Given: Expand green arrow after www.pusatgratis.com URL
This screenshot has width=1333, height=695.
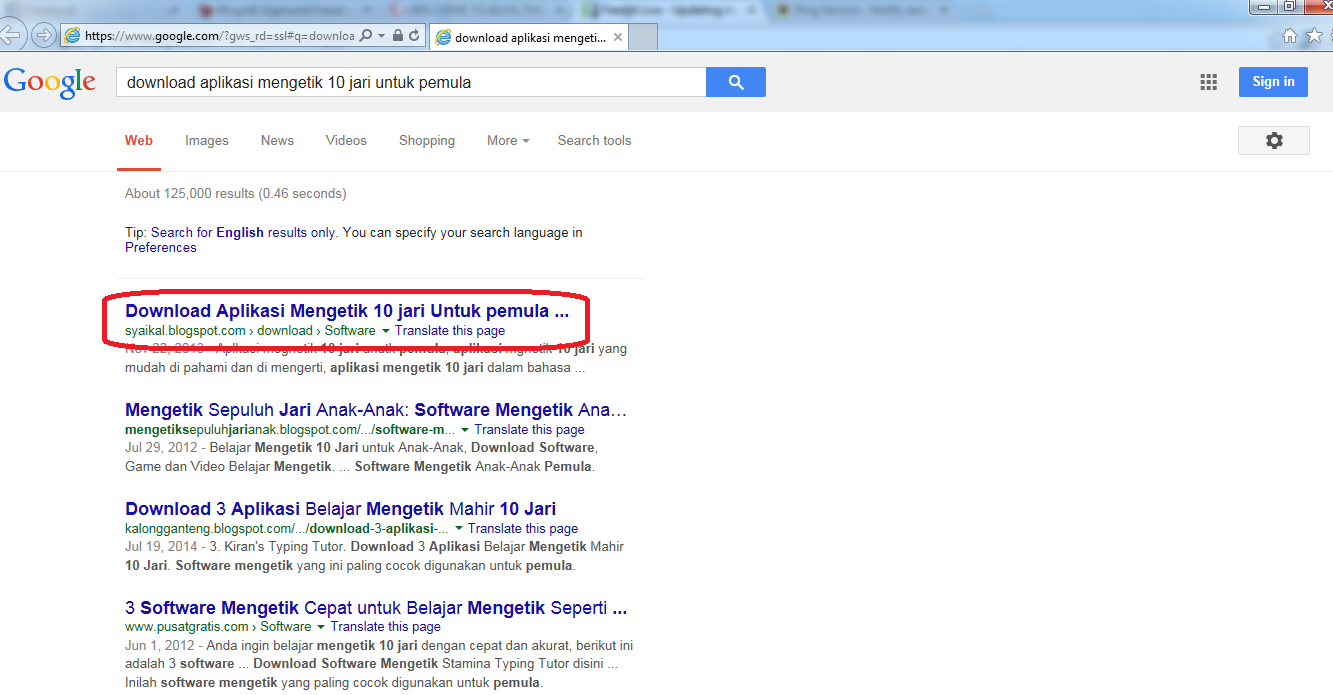Looking at the screenshot, I should coord(321,628).
